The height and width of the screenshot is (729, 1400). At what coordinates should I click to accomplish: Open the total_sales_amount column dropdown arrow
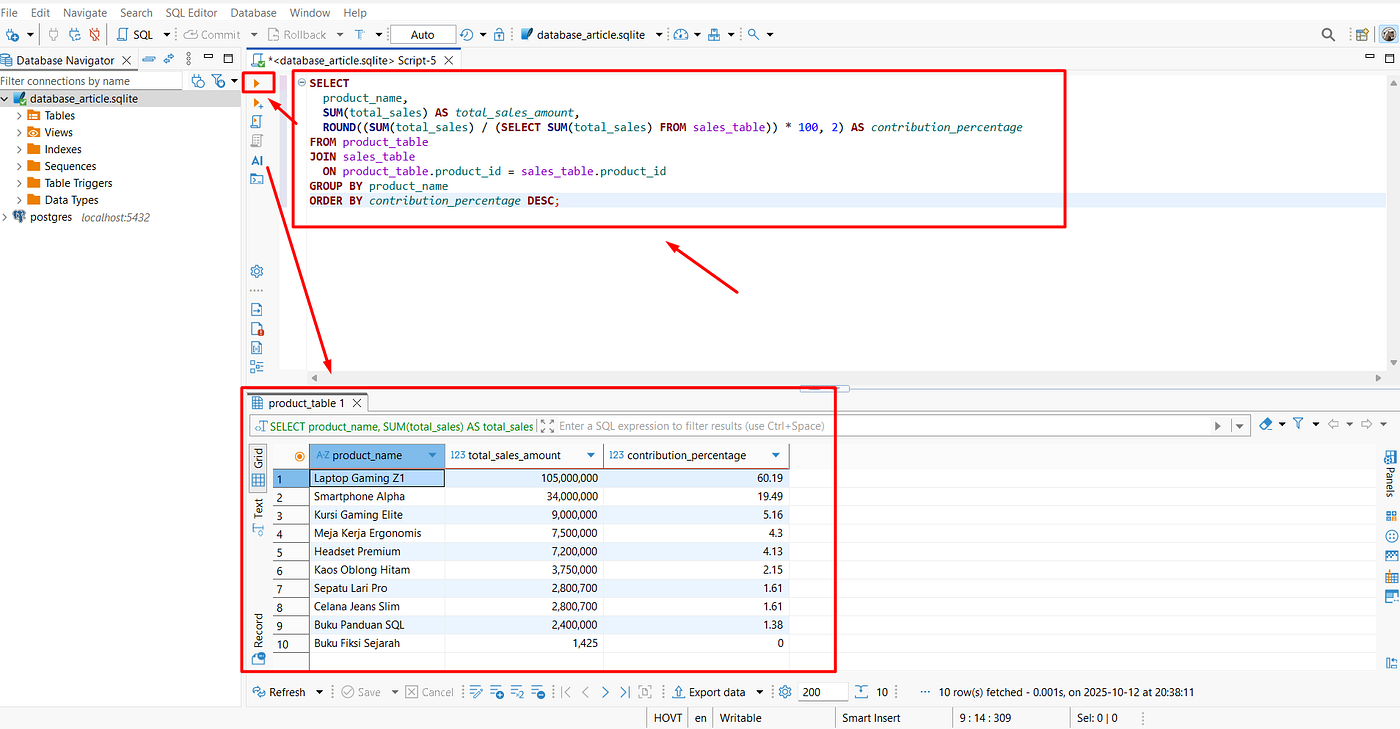tap(593, 455)
